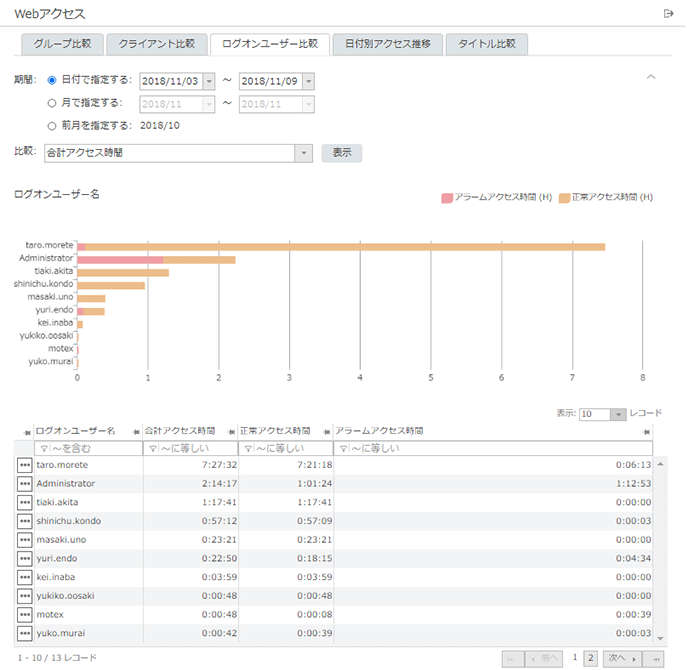Viewport: 687px width, 670px height.
Task: Expand the 合計アクセス時間 comparison dropdown
Action: pyautogui.click(x=304, y=153)
